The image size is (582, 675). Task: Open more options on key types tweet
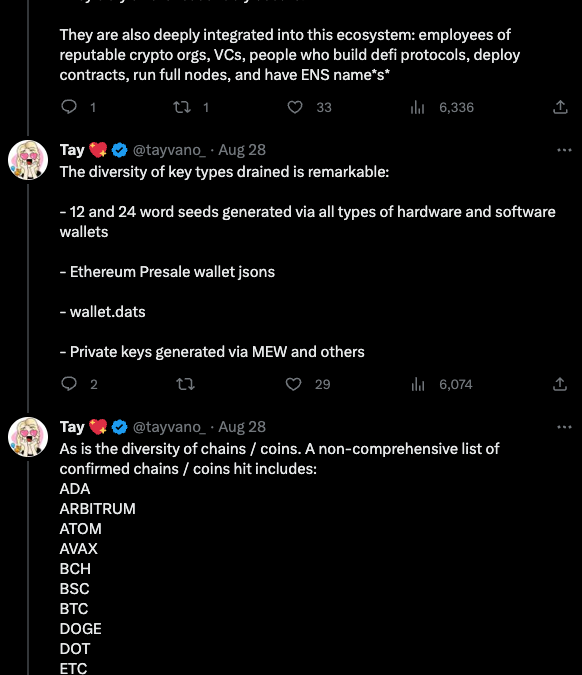tap(564, 150)
